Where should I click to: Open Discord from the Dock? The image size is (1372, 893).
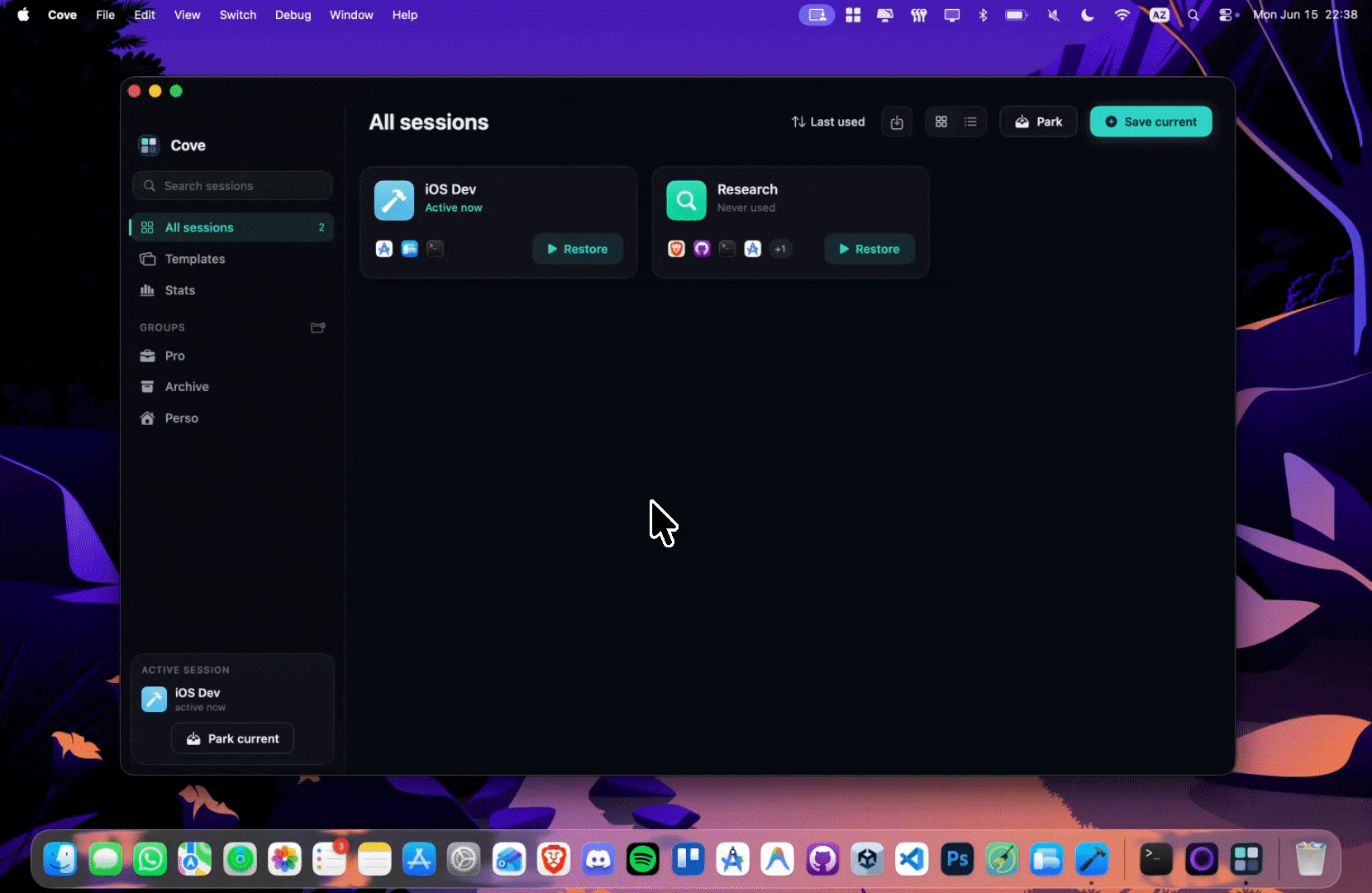click(x=598, y=860)
